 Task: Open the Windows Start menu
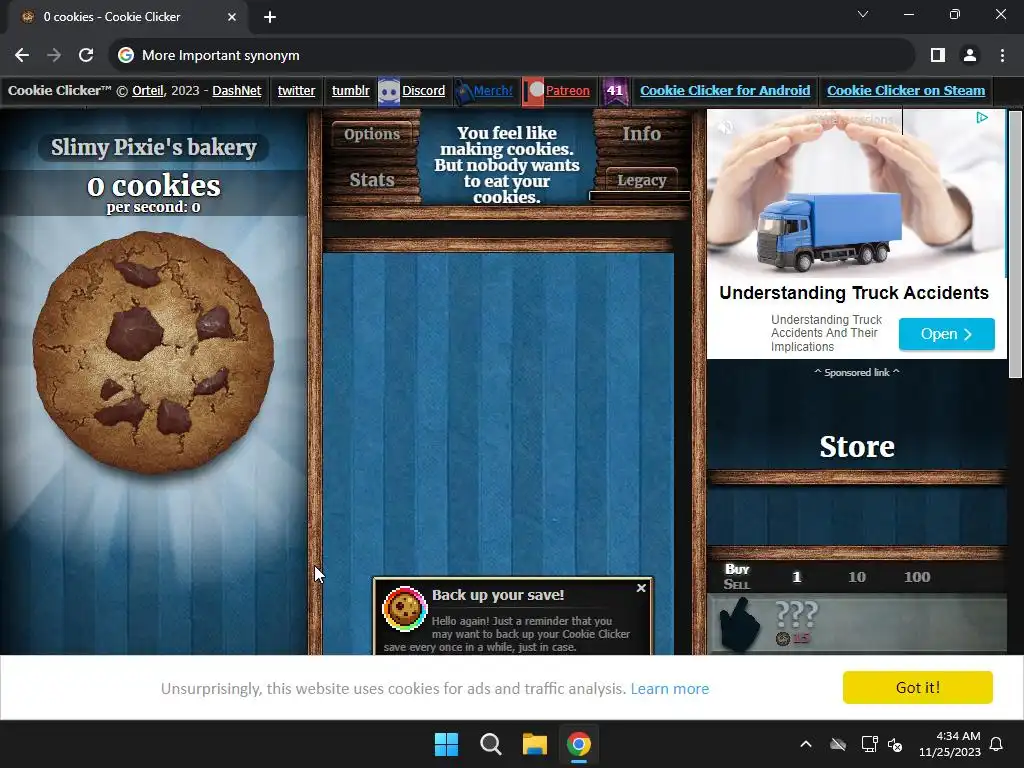(447, 744)
